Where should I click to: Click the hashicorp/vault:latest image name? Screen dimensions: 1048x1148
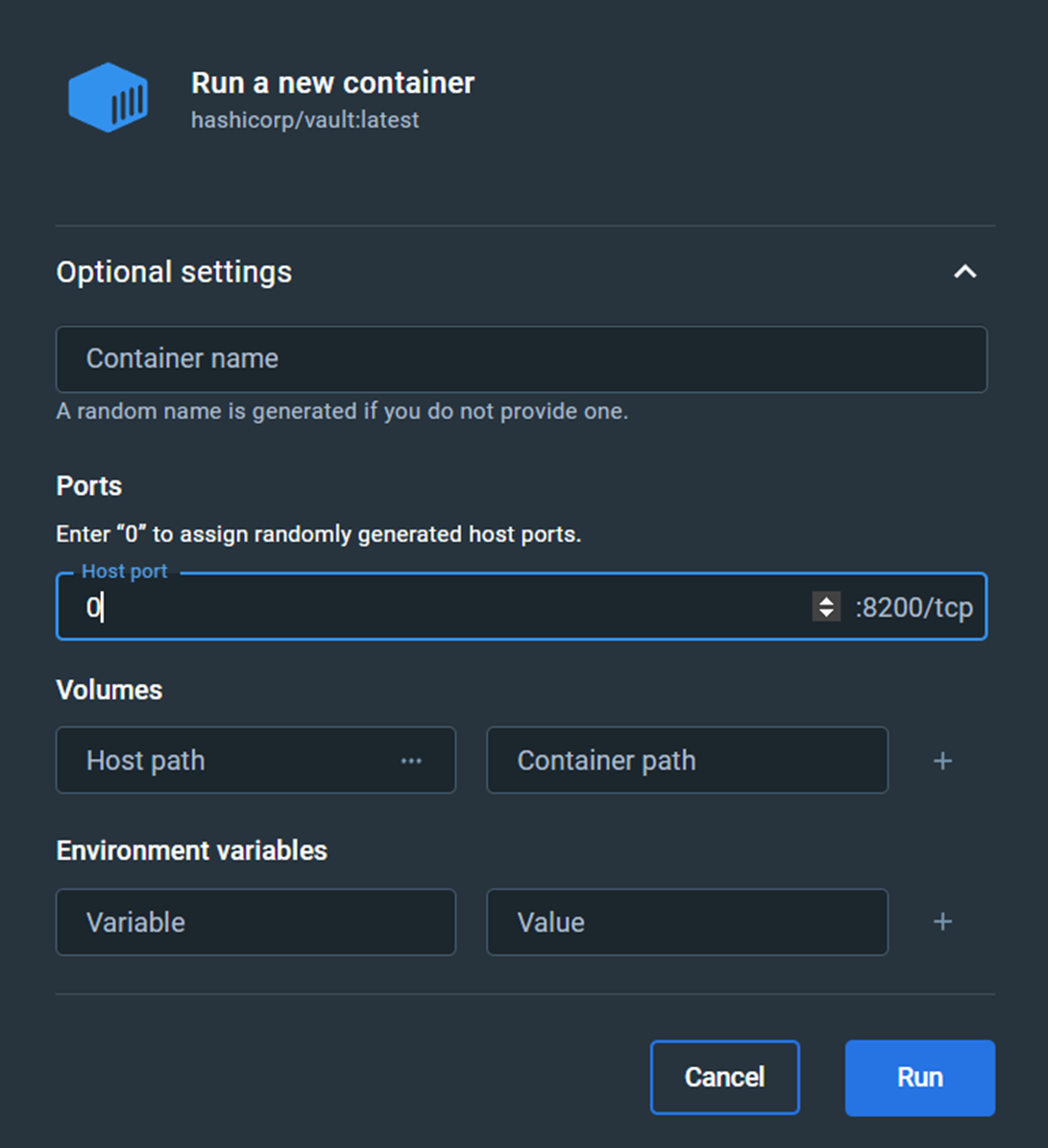305,120
